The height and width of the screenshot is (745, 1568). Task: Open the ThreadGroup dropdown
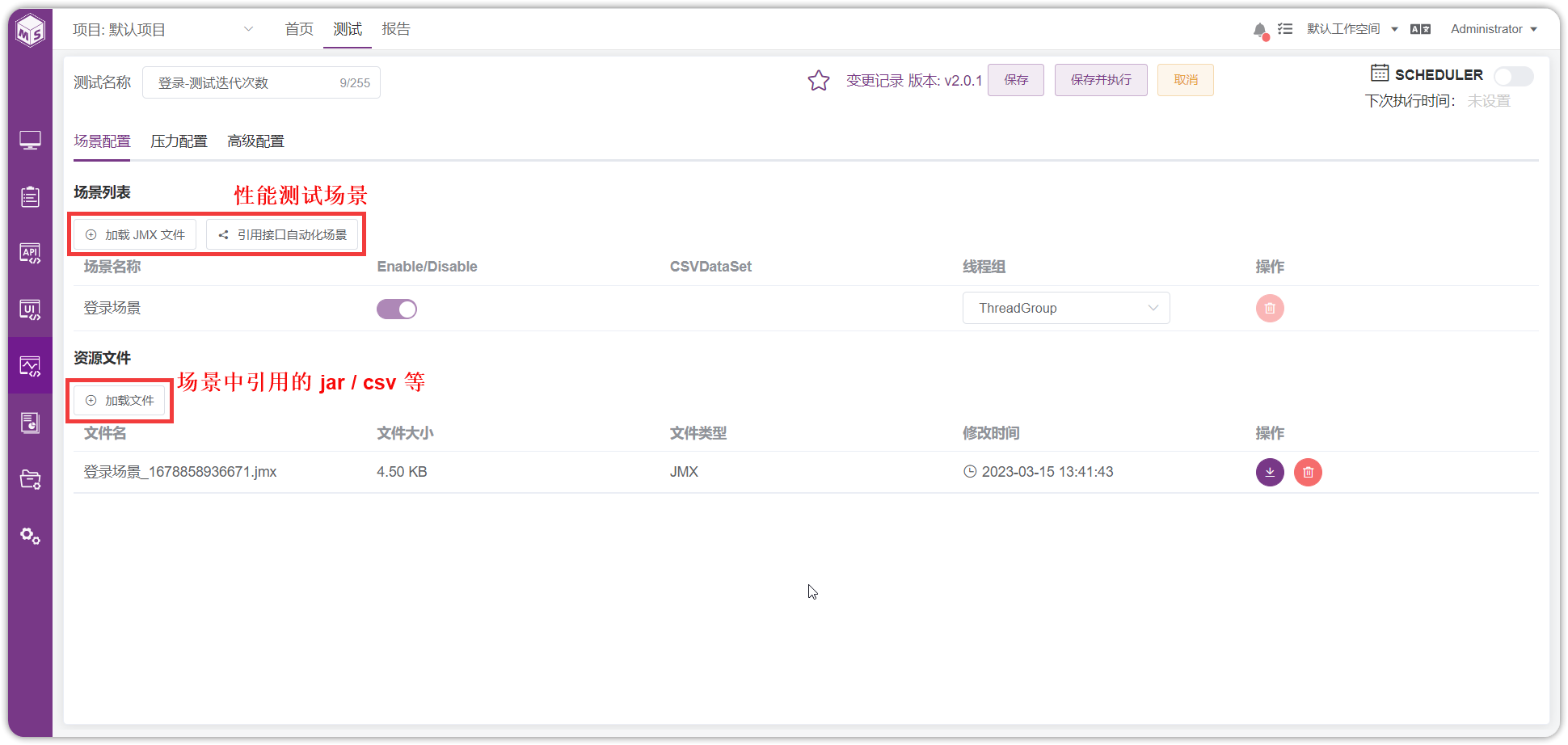point(1066,308)
